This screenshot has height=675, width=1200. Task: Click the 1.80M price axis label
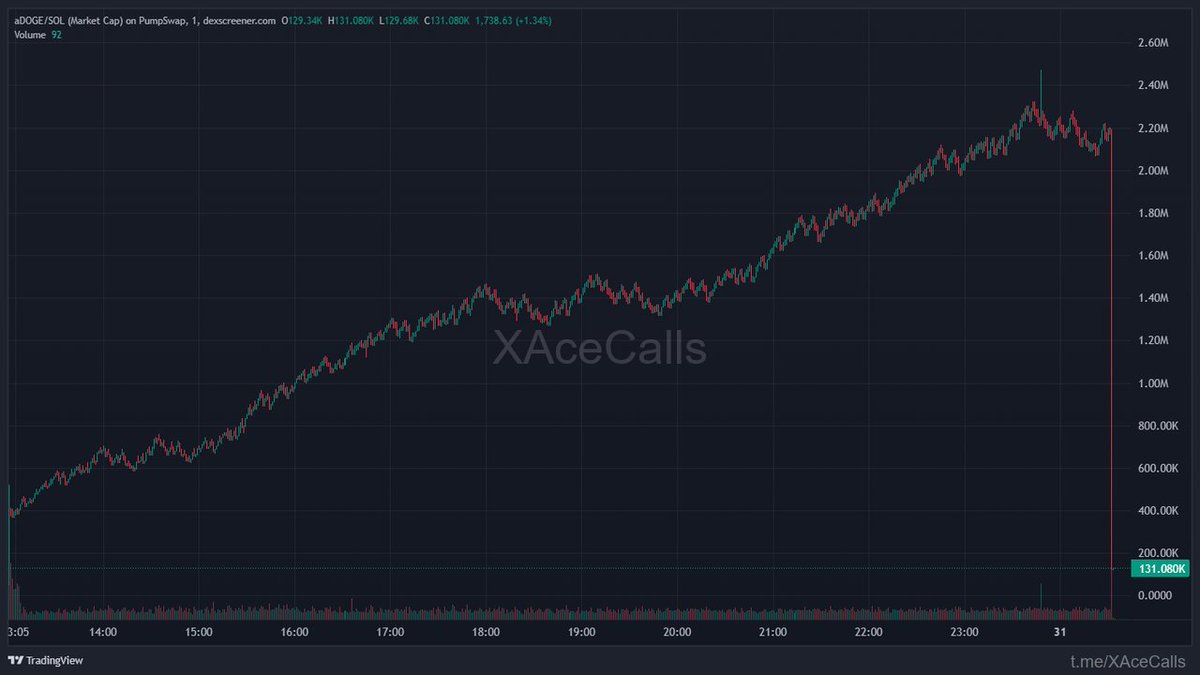1154,213
